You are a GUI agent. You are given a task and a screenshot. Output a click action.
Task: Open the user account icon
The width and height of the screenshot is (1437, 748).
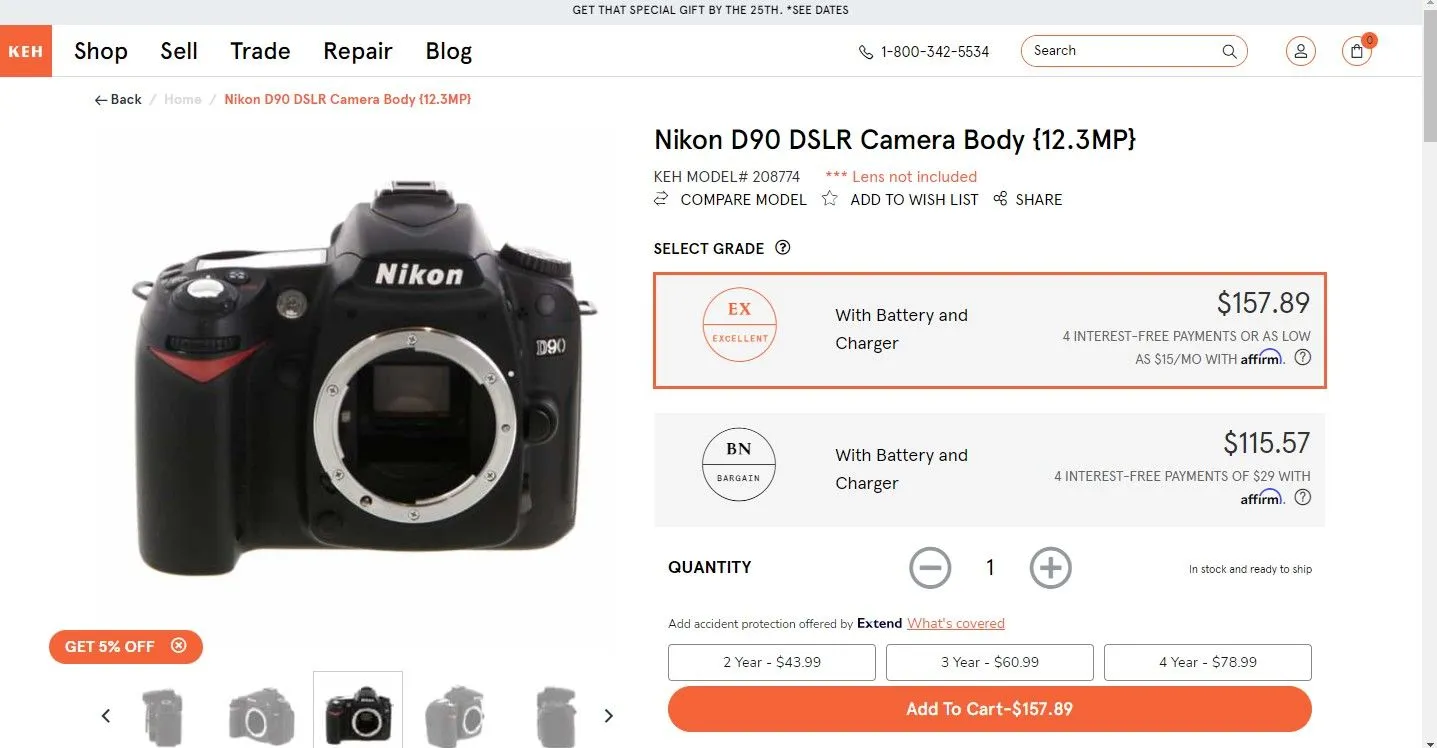click(x=1300, y=51)
